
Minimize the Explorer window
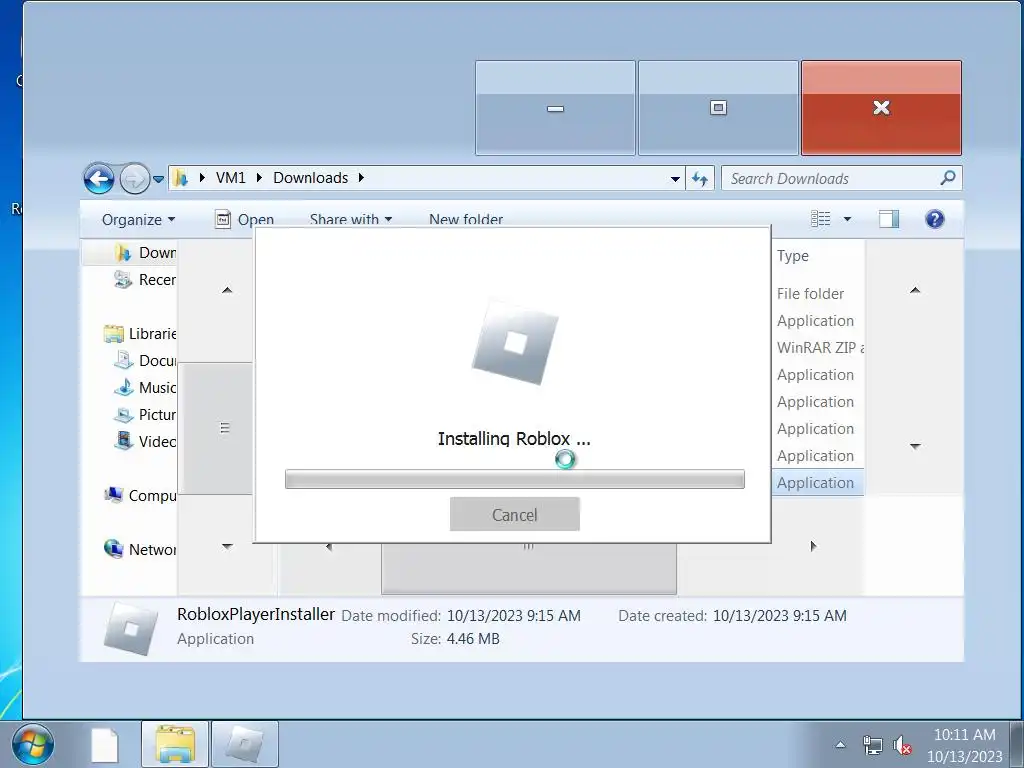(555, 108)
